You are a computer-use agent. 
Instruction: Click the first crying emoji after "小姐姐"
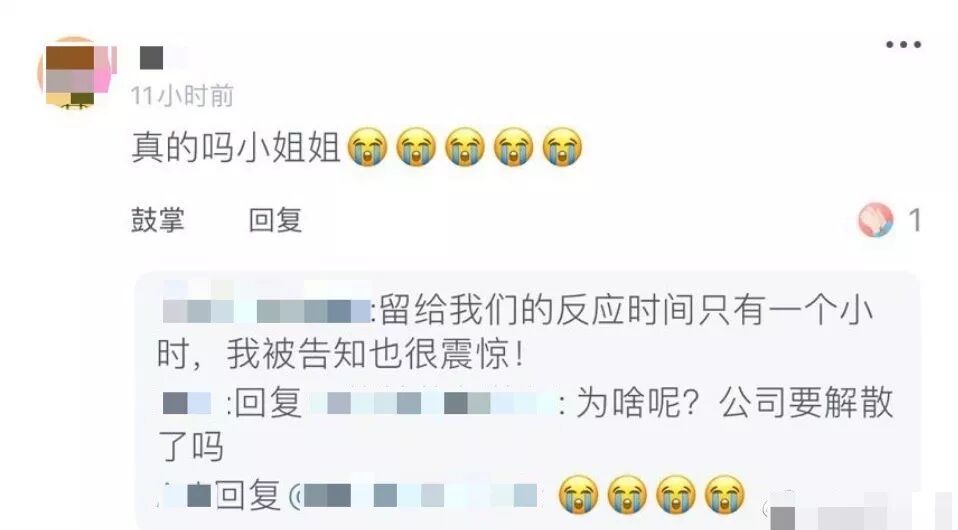point(367,147)
